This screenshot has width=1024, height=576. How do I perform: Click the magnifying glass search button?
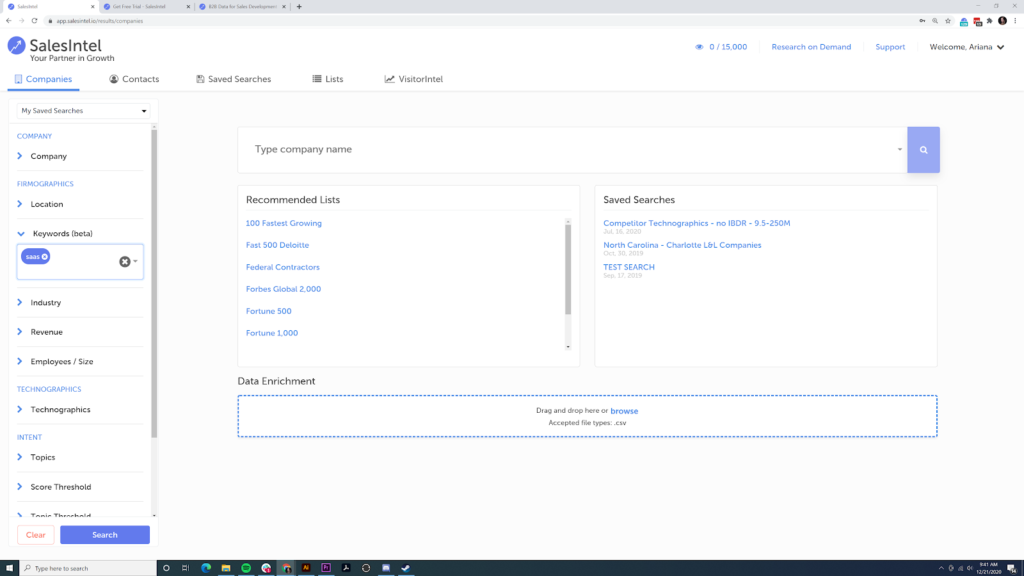point(922,148)
